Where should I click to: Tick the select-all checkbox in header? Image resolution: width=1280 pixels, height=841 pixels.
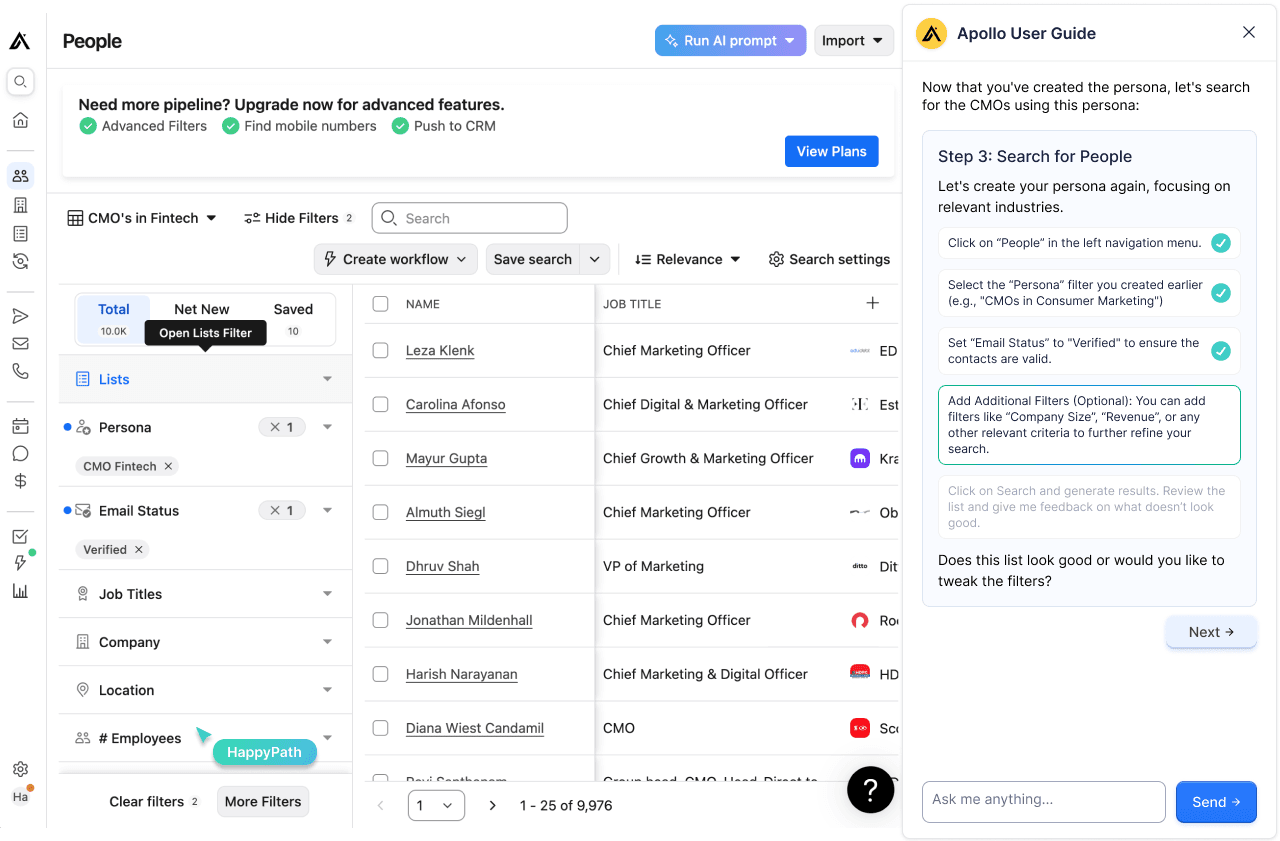pos(380,303)
